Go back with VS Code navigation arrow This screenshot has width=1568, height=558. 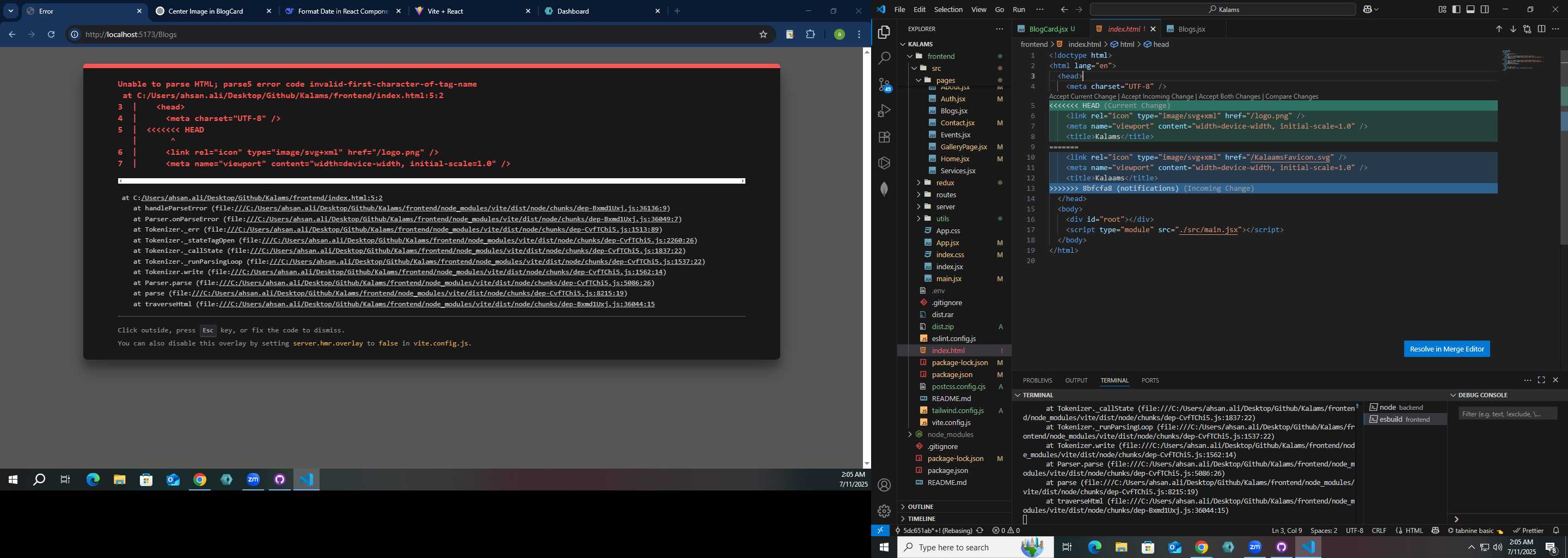[x=1064, y=10]
